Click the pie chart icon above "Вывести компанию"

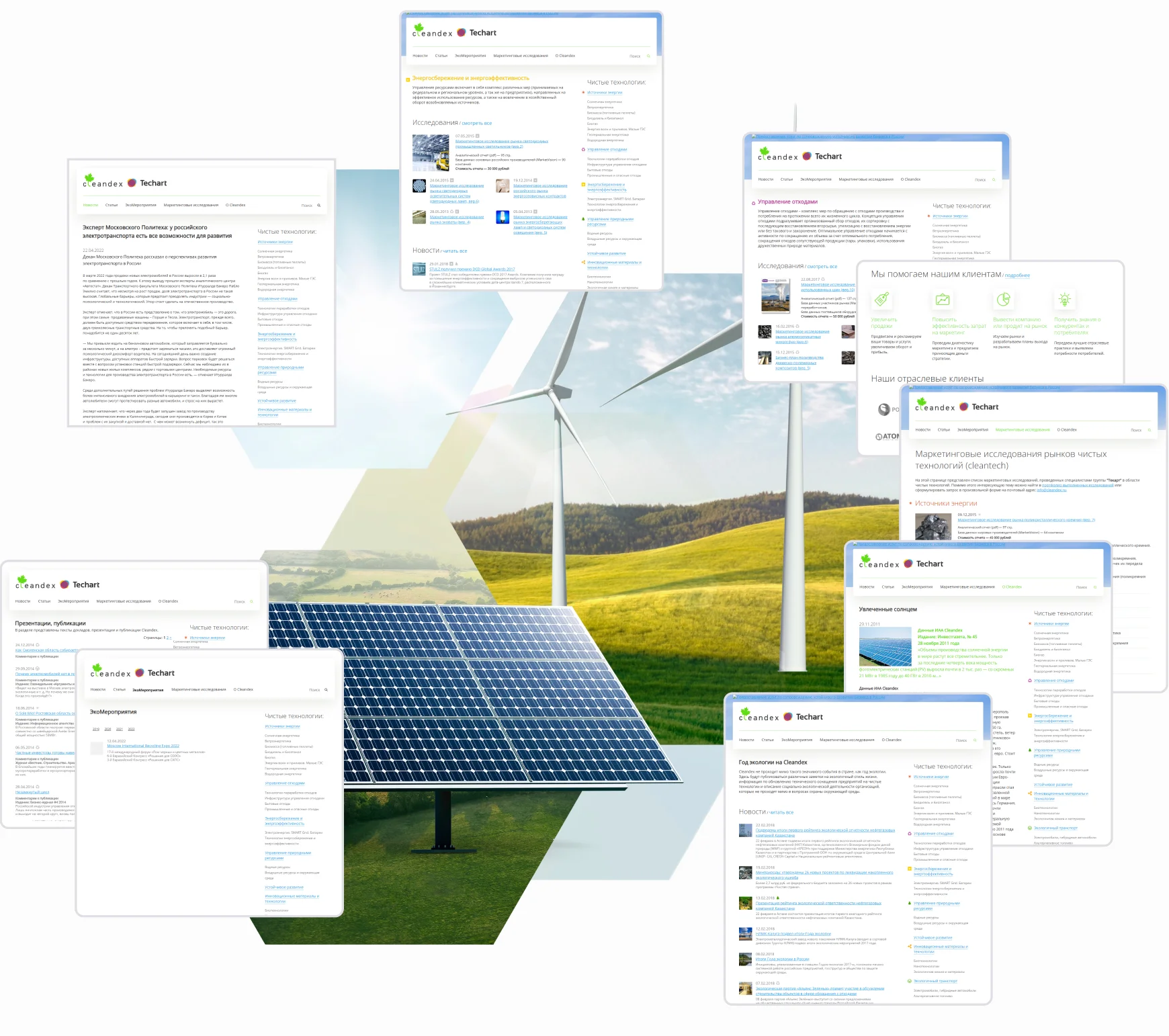pyautogui.click(x=1003, y=300)
